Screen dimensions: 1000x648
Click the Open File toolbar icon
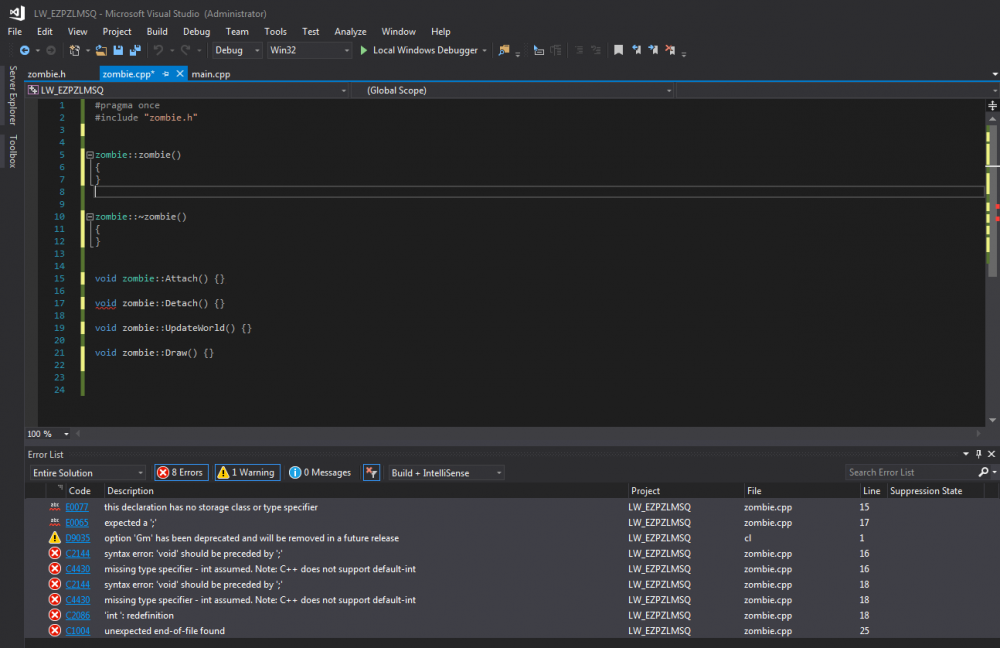click(103, 50)
